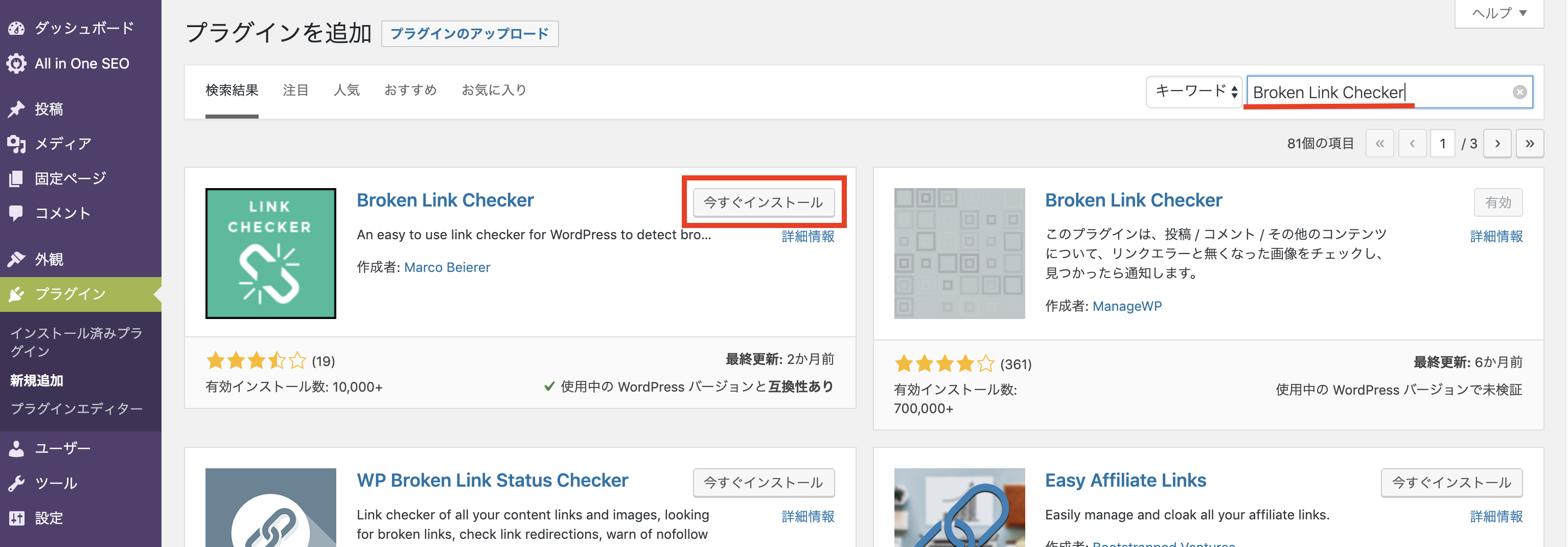The image size is (1568, 547).
Task: Open インストール済みプラグイン submenu
Action: [76, 343]
